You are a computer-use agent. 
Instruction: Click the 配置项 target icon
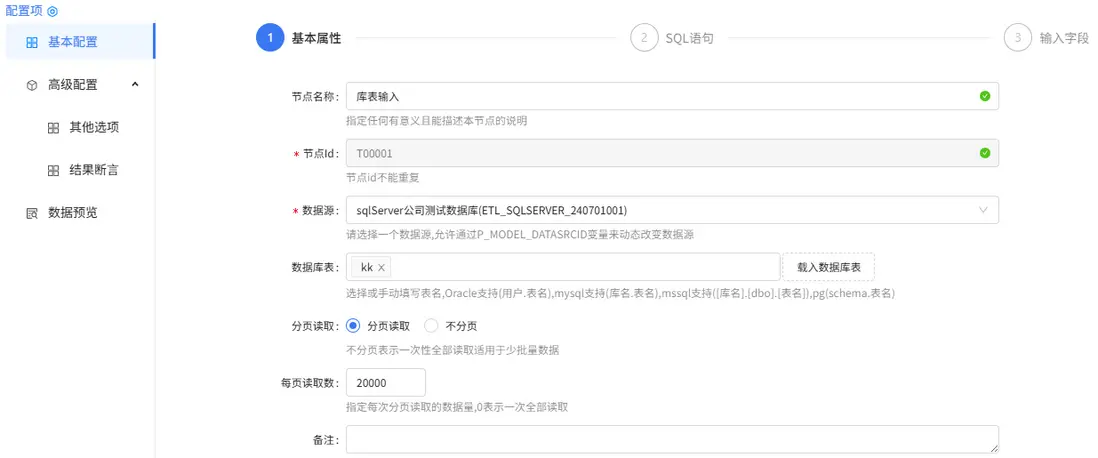[x=52, y=10]
